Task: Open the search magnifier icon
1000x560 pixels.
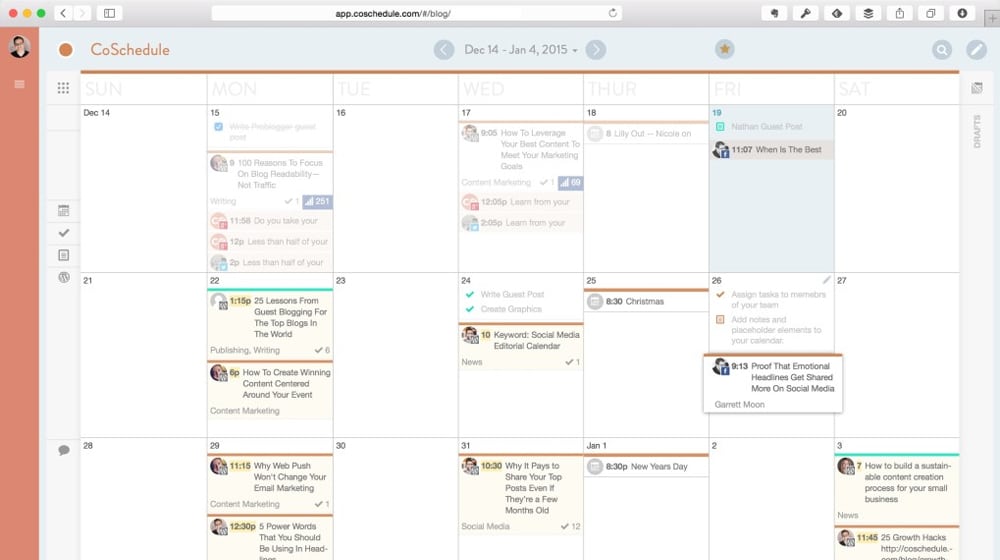Action: click(941, 50)
